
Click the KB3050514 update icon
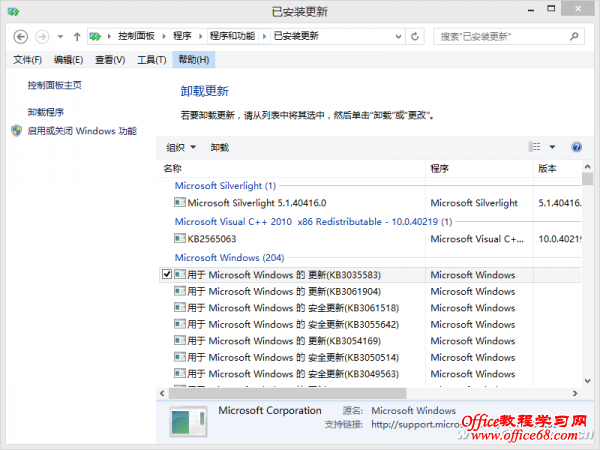click(x=180, y=357)
